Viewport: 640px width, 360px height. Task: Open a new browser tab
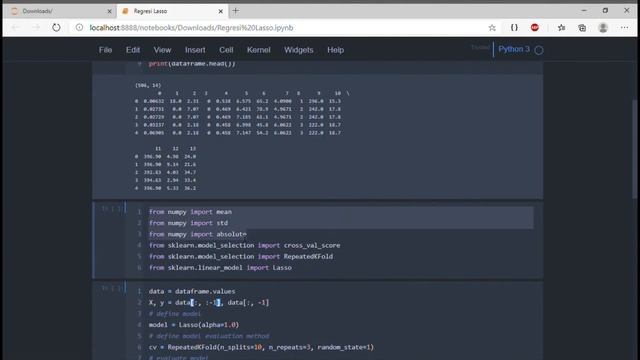[x=236, y=11]
